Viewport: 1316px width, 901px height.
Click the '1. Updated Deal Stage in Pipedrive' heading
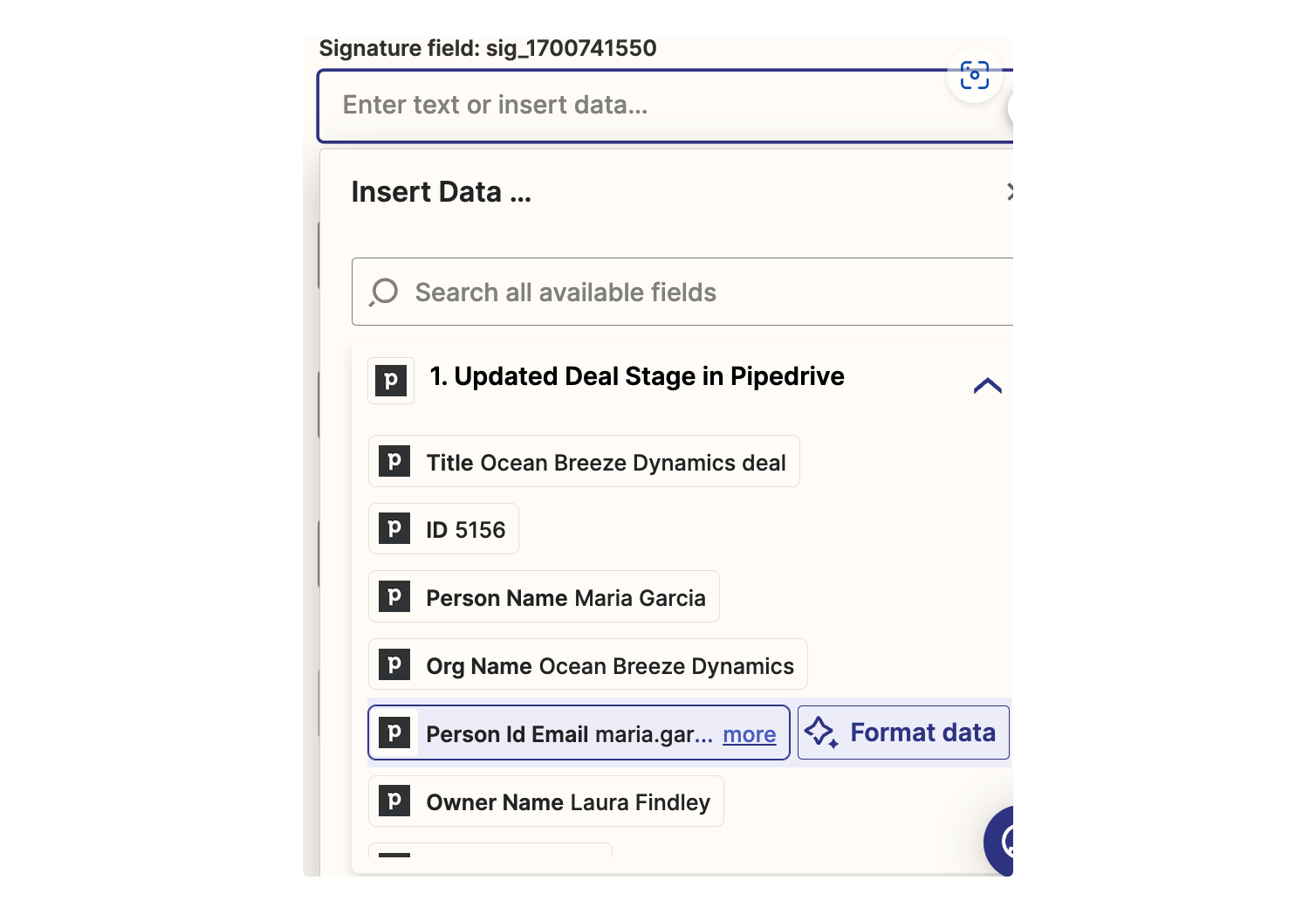pyautogui.click(x=637, y=377)
